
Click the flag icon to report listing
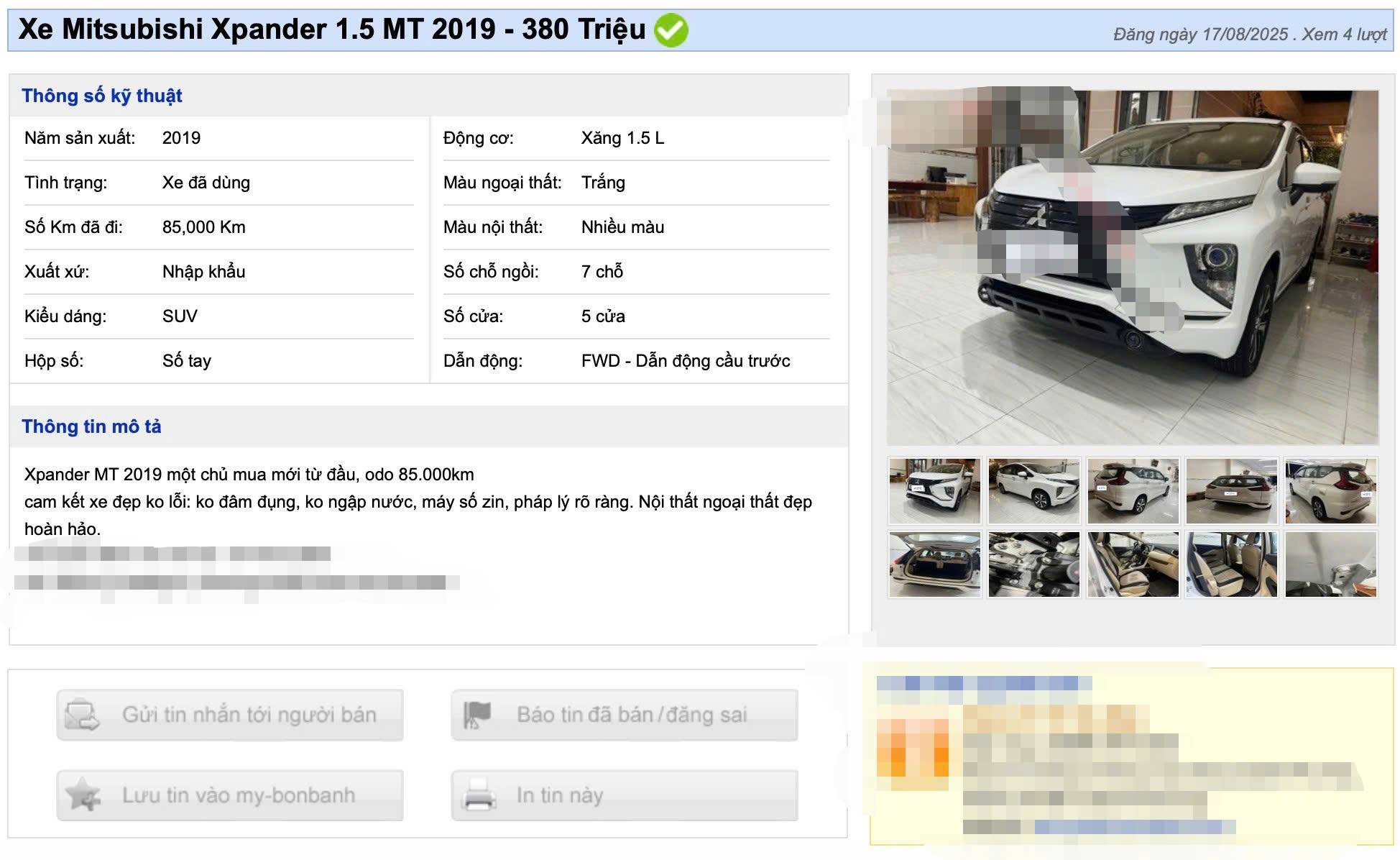476,715
